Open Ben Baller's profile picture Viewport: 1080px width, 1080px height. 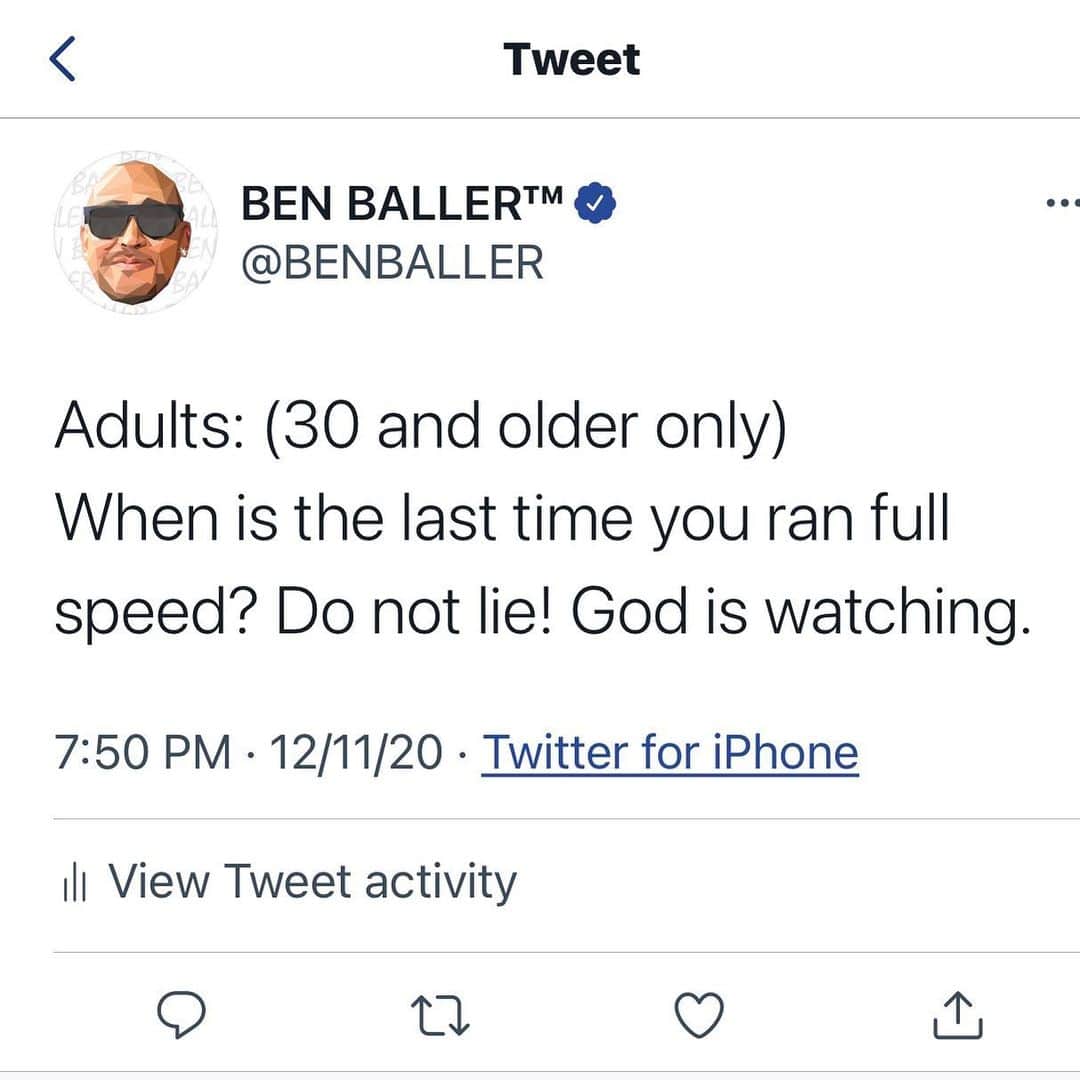point(136,233)
